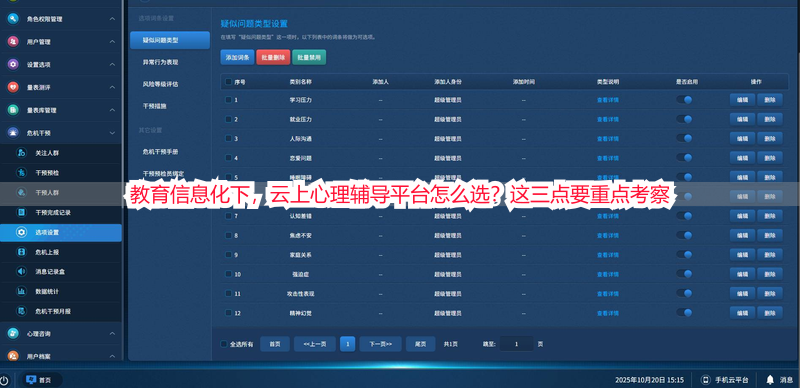
Task: Click the 危机上报 icon
Action: click(21, 252)
